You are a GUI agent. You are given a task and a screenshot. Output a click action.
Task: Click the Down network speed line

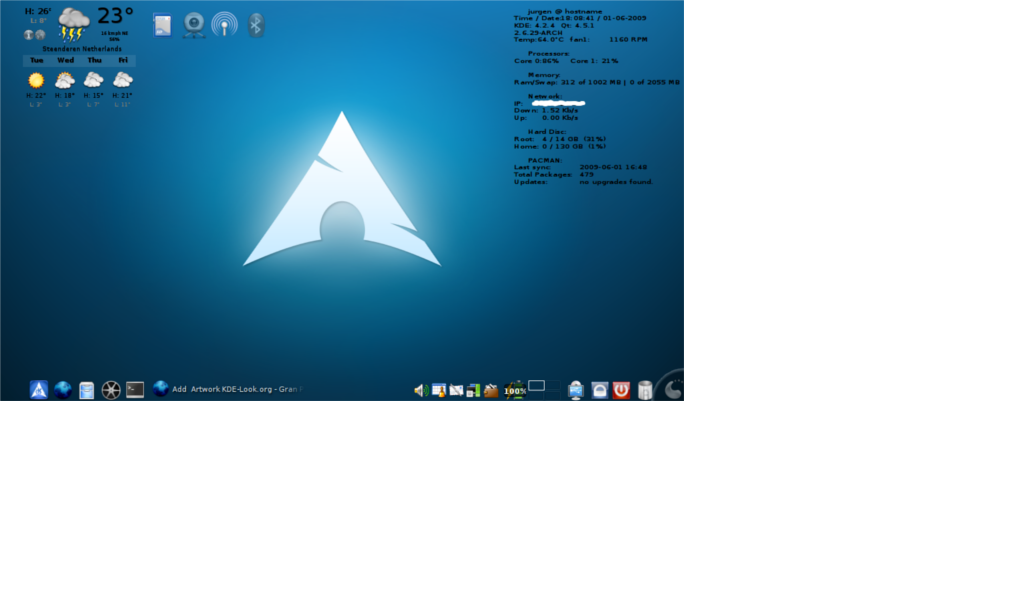[546, 110]
